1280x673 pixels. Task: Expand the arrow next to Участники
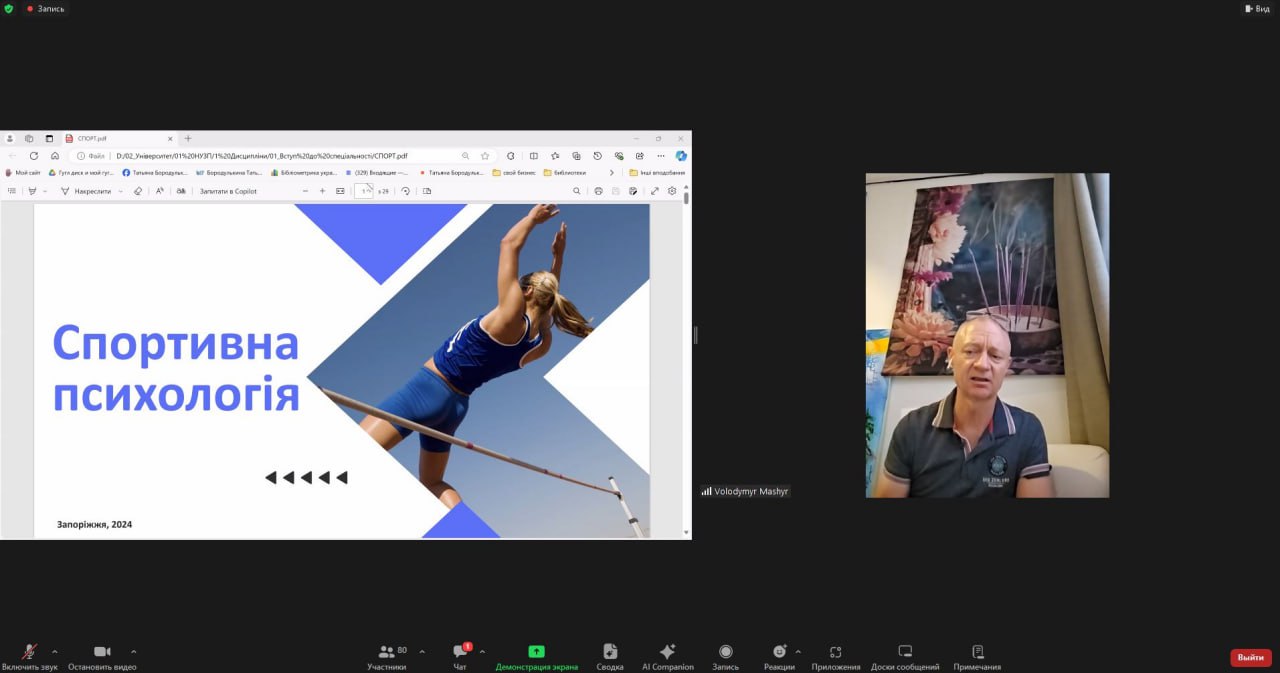(422, 651)
